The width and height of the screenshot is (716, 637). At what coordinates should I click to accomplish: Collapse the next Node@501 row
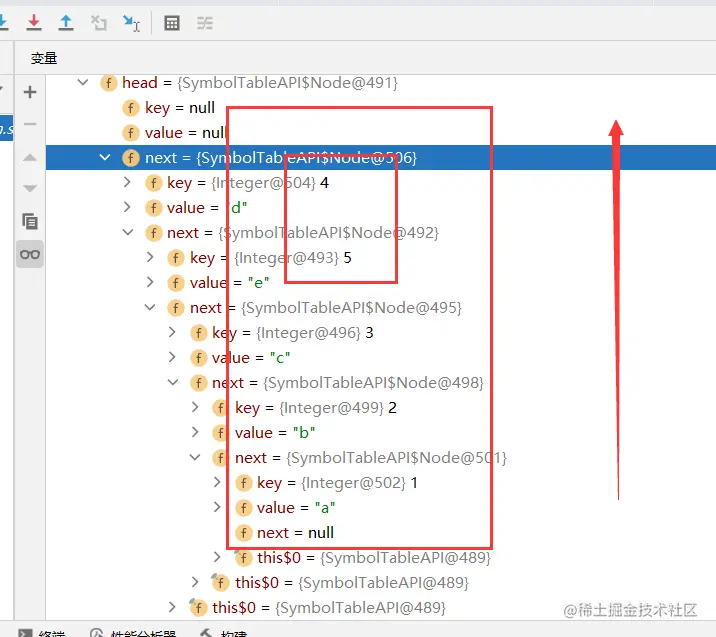[x=195, y=457]
